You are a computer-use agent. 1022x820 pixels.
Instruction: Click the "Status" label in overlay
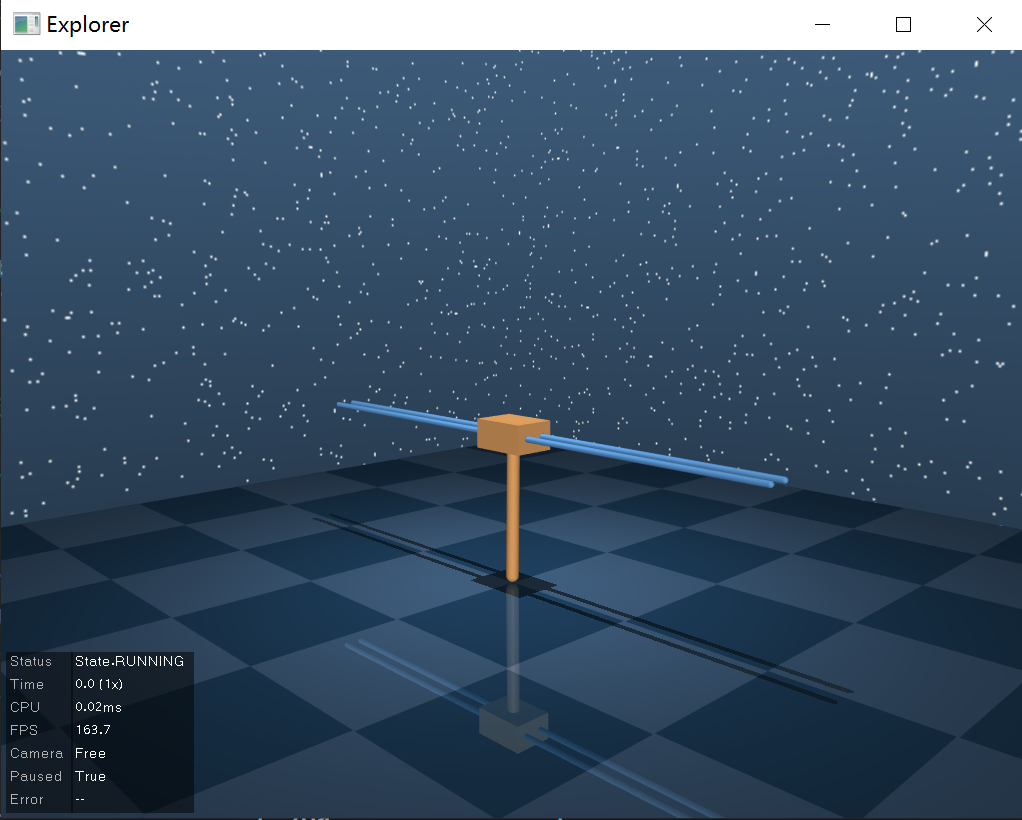pyautogui.click(x=31, y=661)
